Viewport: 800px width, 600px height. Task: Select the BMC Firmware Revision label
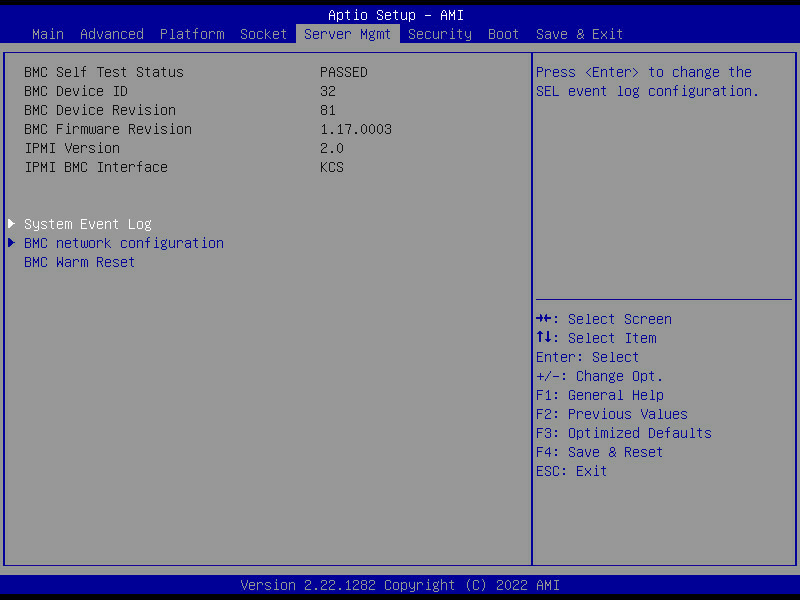[x=108, y=129]
